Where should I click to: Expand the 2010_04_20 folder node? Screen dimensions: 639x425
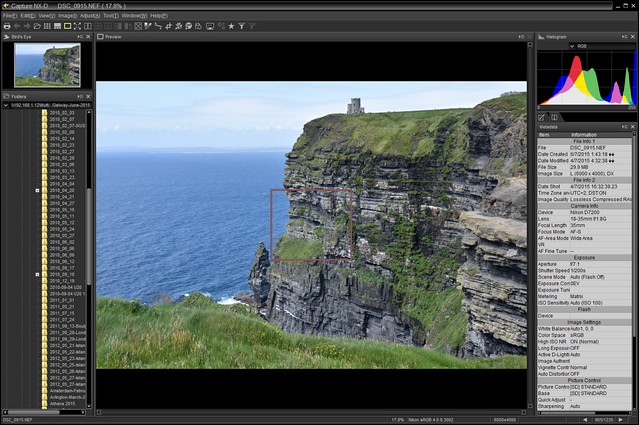coord(37,190)
